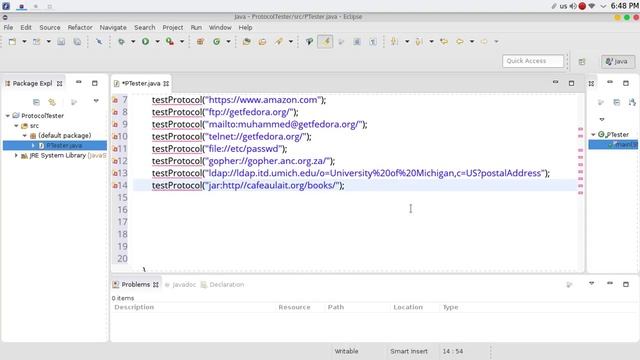Viewport: 640px width, 360px height.
Task: Open the New file dropdown arrow
Action: pos(24,42)
